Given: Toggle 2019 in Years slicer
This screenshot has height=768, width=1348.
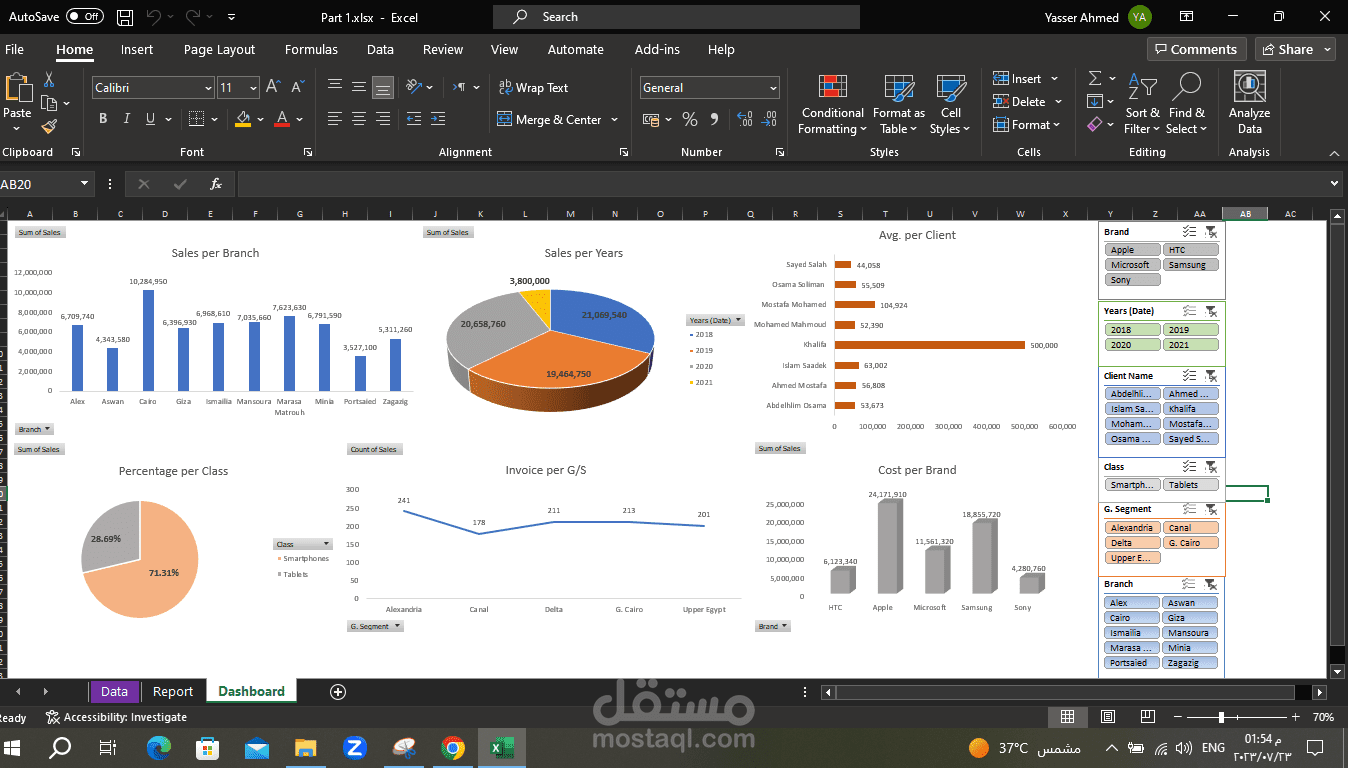Looking at the screenshot, I should point(1191,329).
